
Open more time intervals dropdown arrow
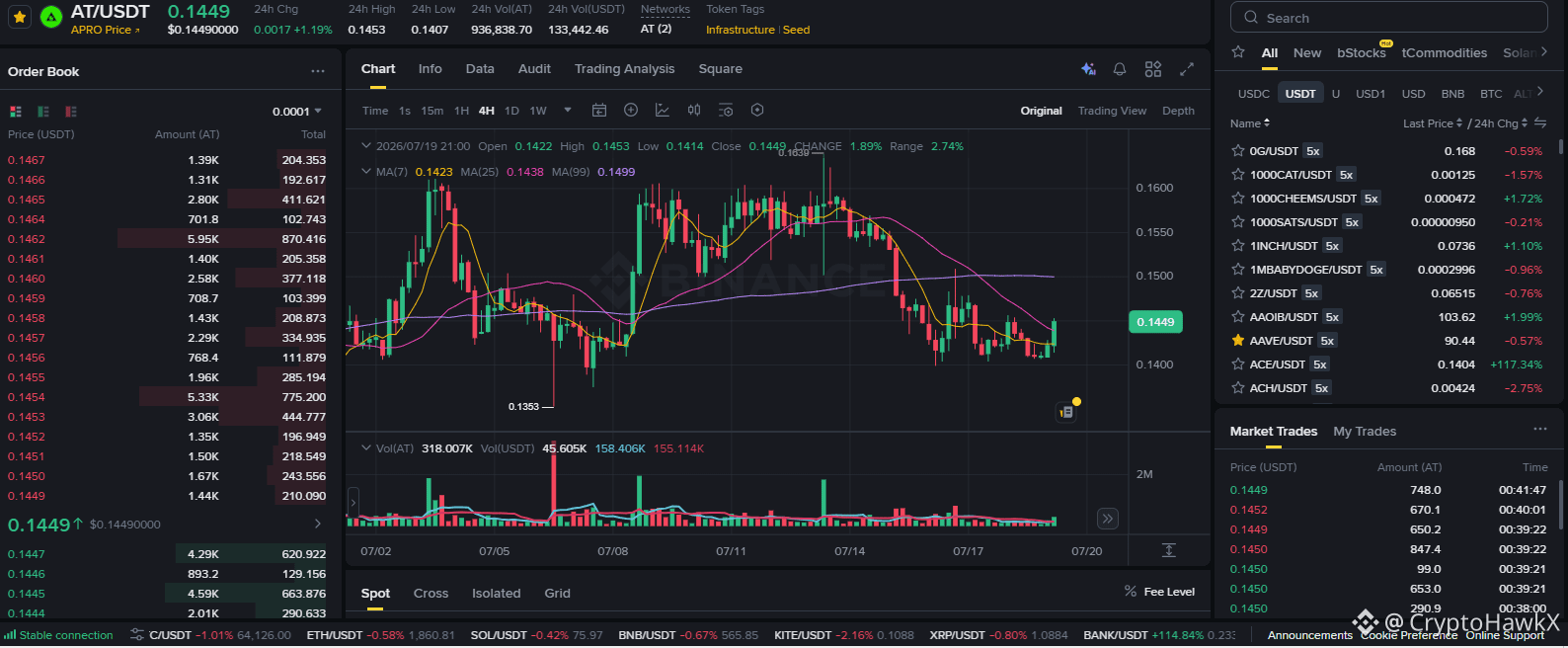(x=568, y=110)
